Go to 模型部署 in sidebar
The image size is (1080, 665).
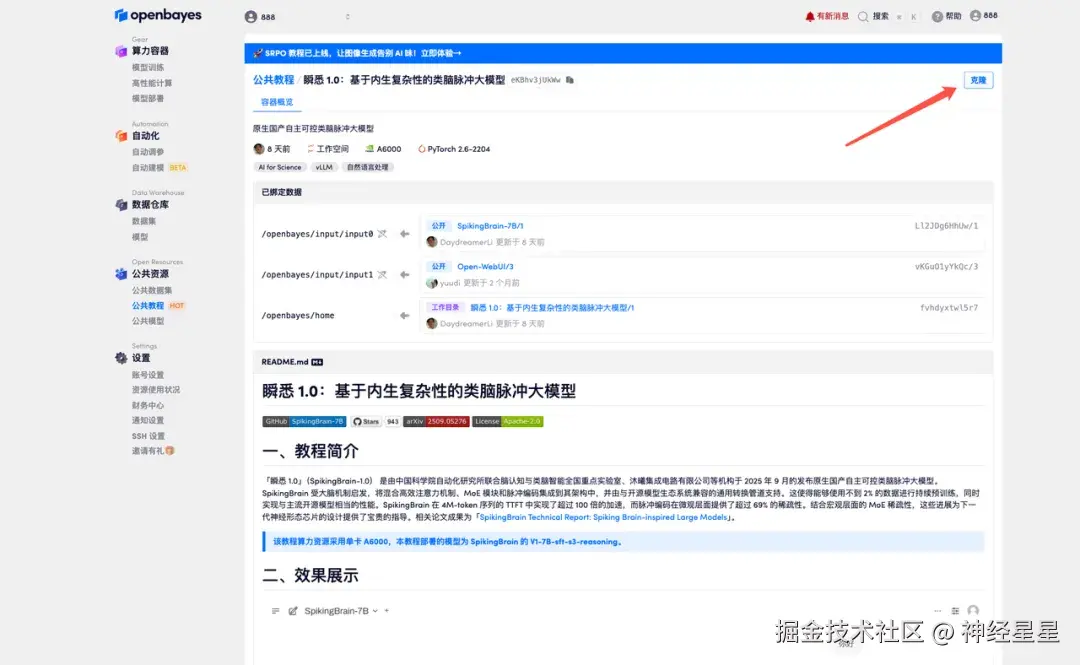[x=148, y=99]
